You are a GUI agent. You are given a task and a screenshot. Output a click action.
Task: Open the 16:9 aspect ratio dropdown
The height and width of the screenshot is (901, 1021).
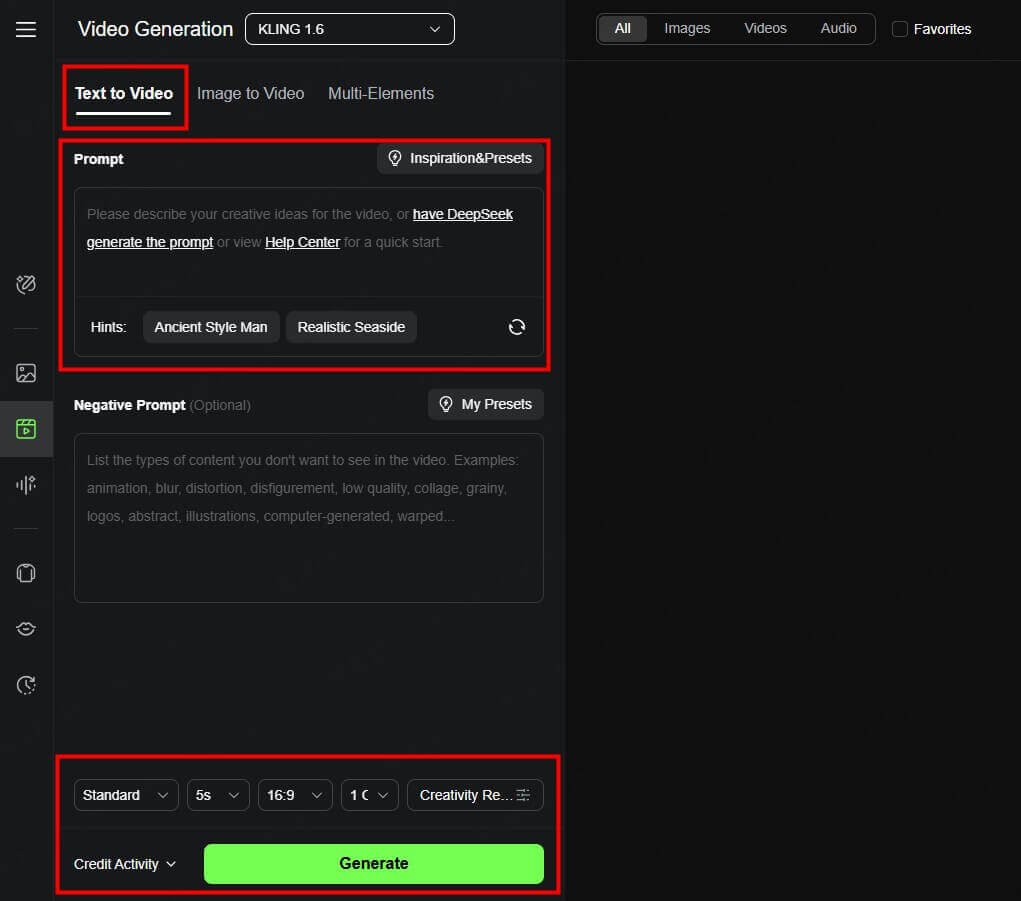coord(295,795)
